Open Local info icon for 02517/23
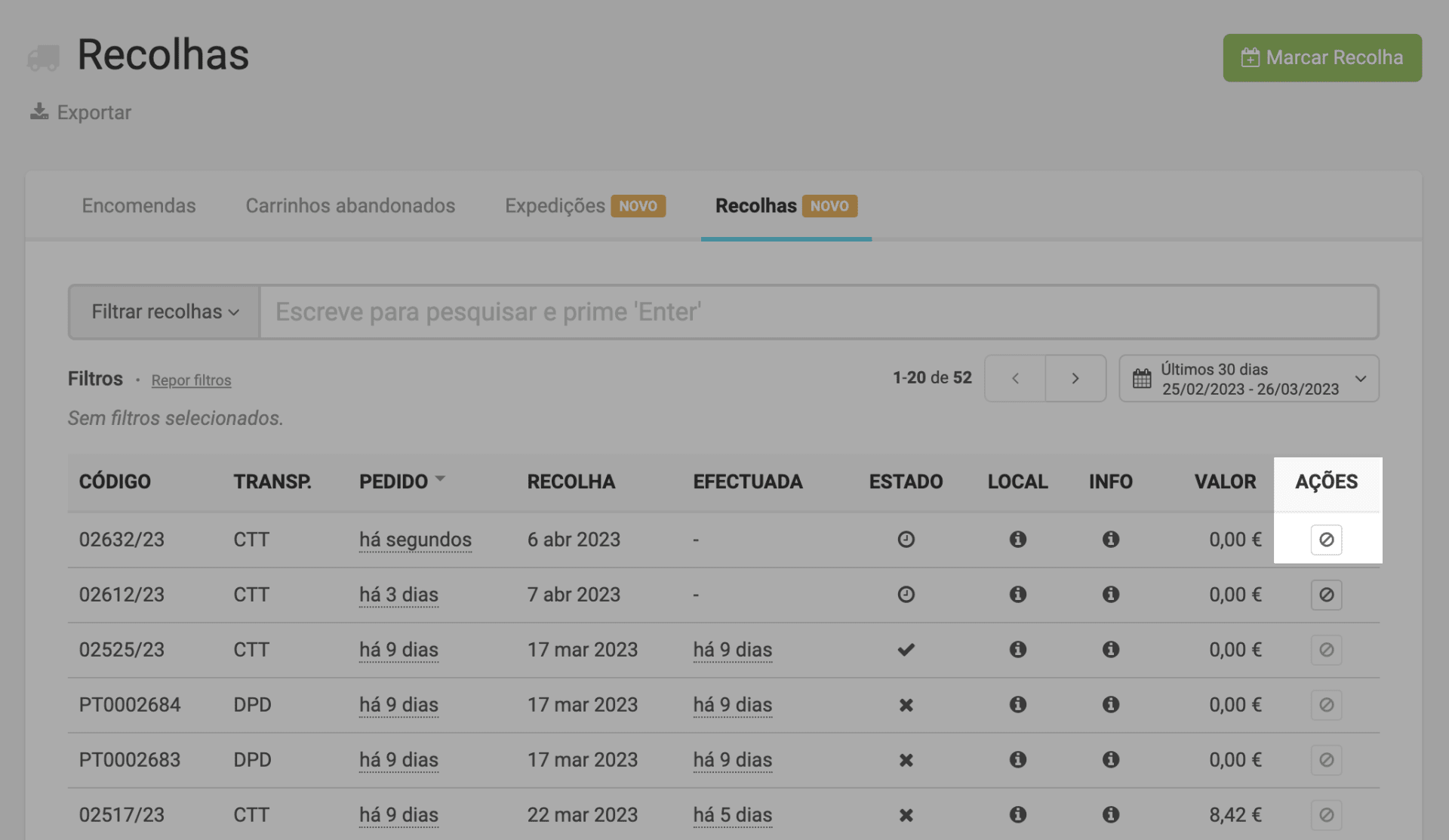This screenshot has width=1449, height=840. (x=1017, y=815)
